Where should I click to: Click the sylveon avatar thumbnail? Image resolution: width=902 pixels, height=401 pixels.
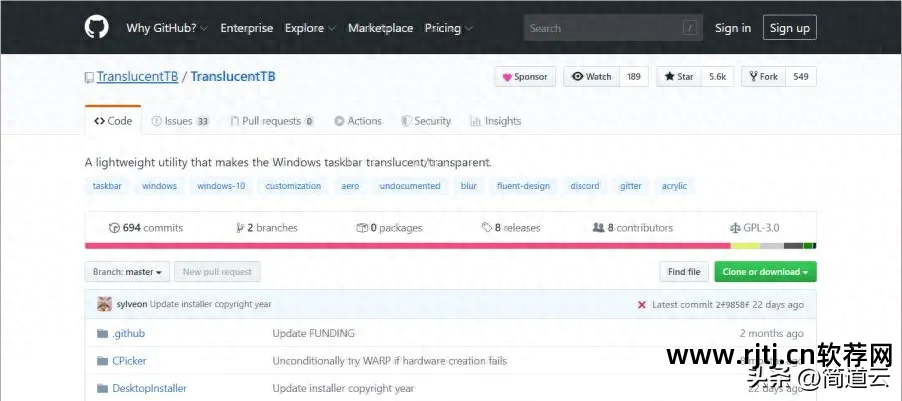click(104, 304)
